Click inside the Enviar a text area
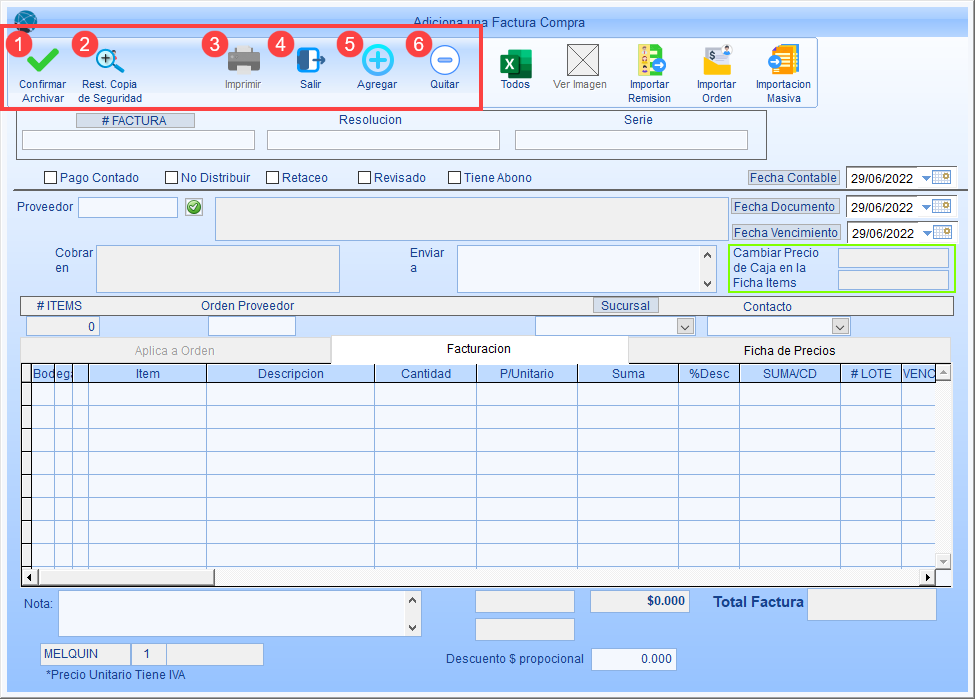This screenshot has height=699, width=975. [x=579, y=269]
